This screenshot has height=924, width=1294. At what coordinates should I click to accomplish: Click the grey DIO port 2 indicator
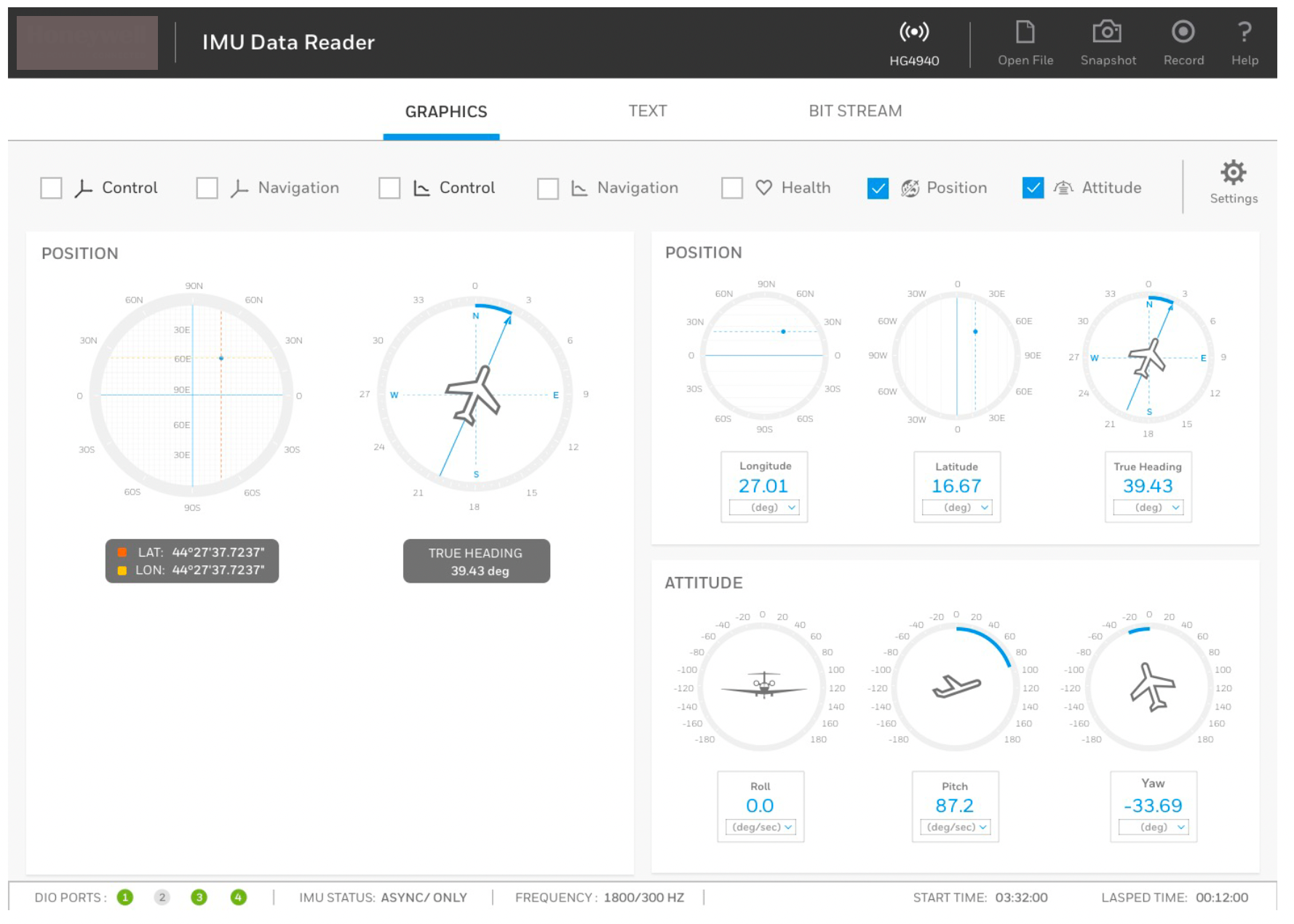pyautogui.click(x=162, y=897)
